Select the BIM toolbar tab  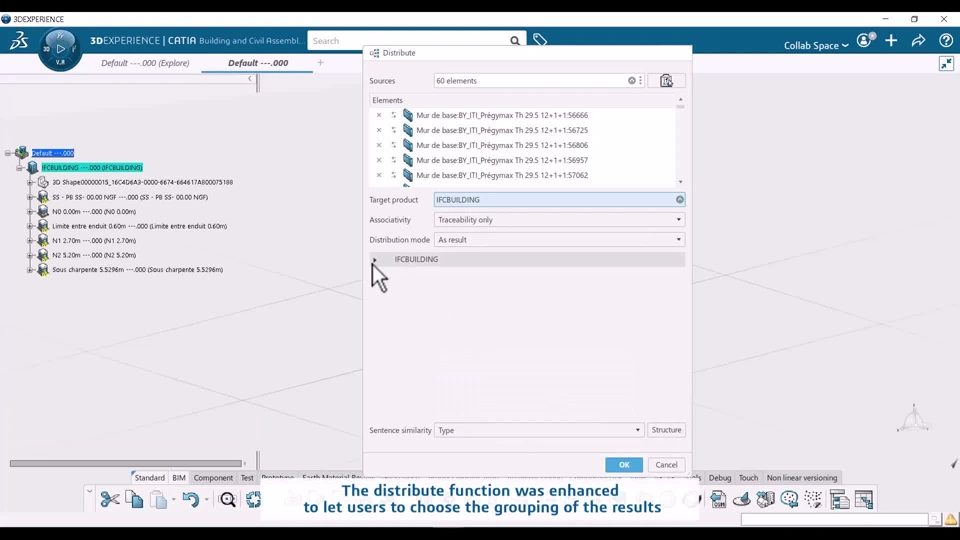click(x=179, y=478)
